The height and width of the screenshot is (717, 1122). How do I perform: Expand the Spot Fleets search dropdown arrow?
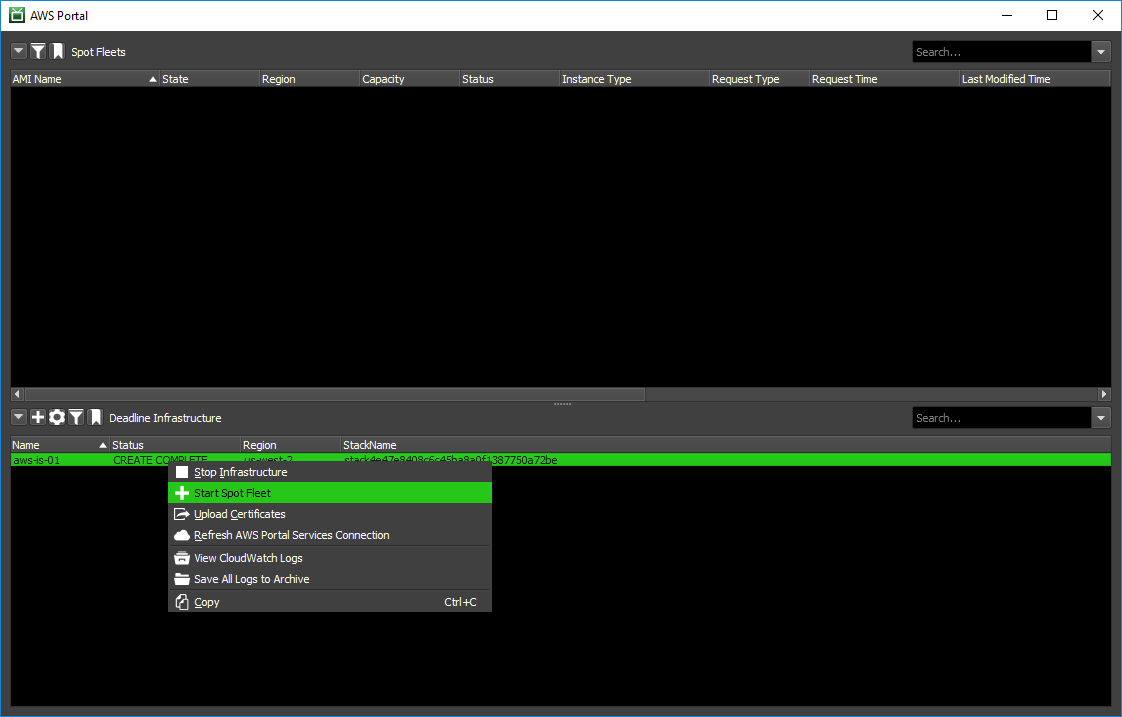1101,52
